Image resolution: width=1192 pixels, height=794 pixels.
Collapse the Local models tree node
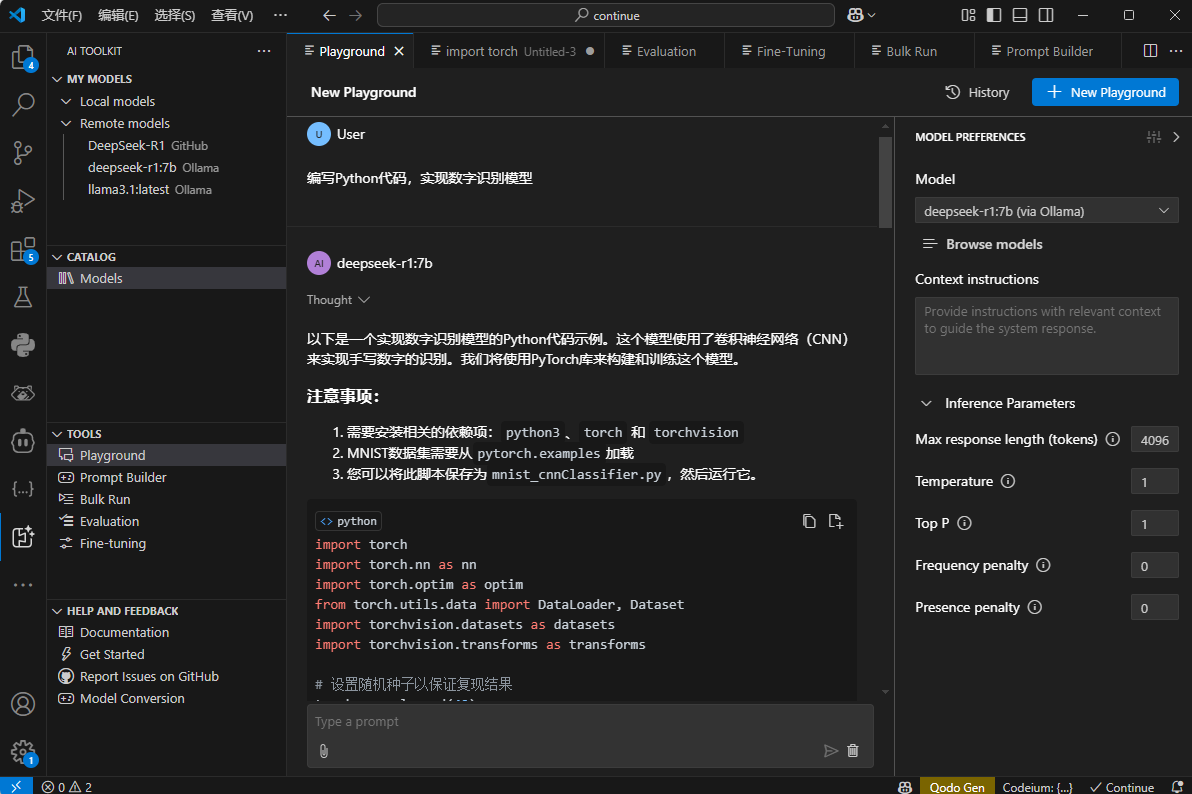coord(66,101)
